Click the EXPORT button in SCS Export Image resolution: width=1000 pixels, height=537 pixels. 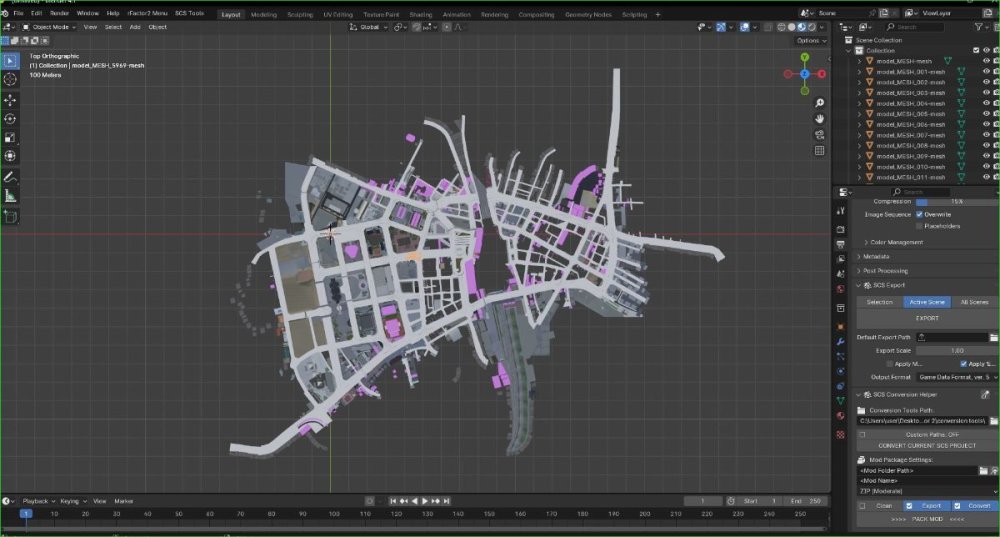click(x=927, y=318)
